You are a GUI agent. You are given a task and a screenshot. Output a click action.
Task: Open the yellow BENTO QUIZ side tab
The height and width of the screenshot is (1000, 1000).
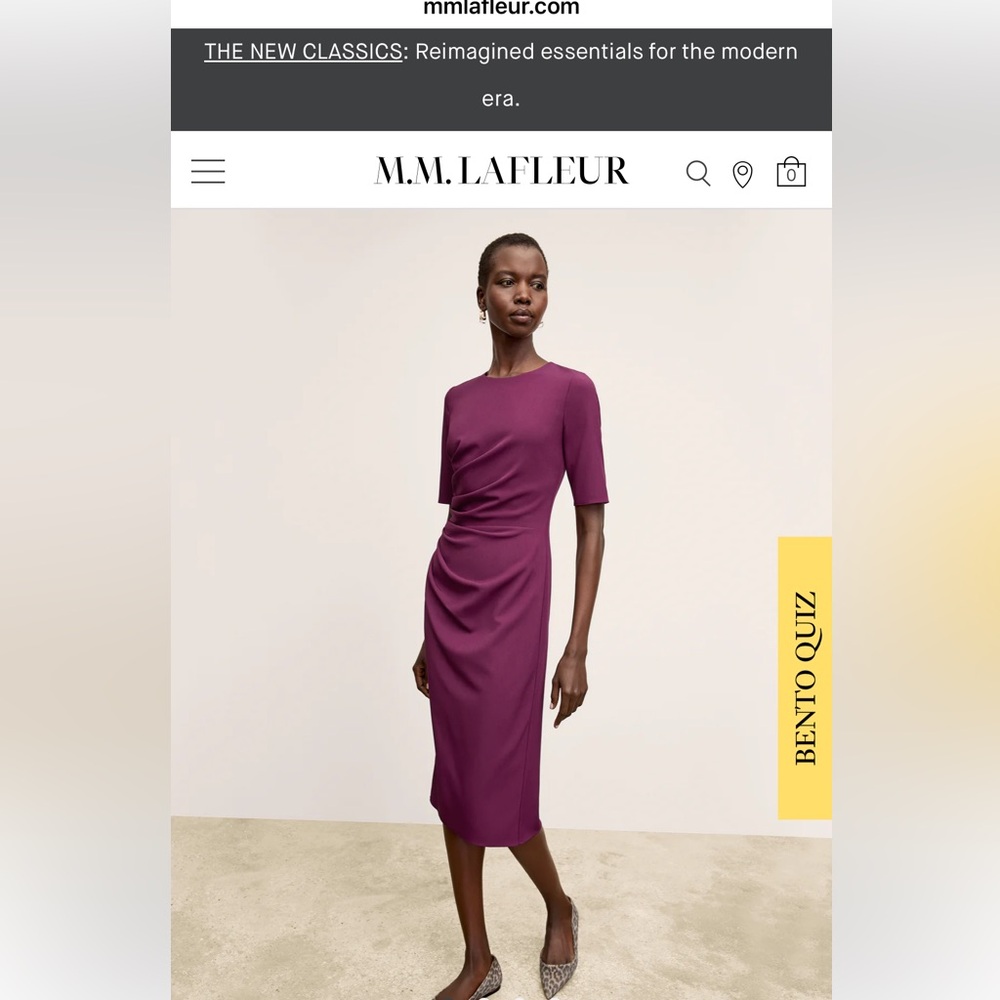click(805, 678)
